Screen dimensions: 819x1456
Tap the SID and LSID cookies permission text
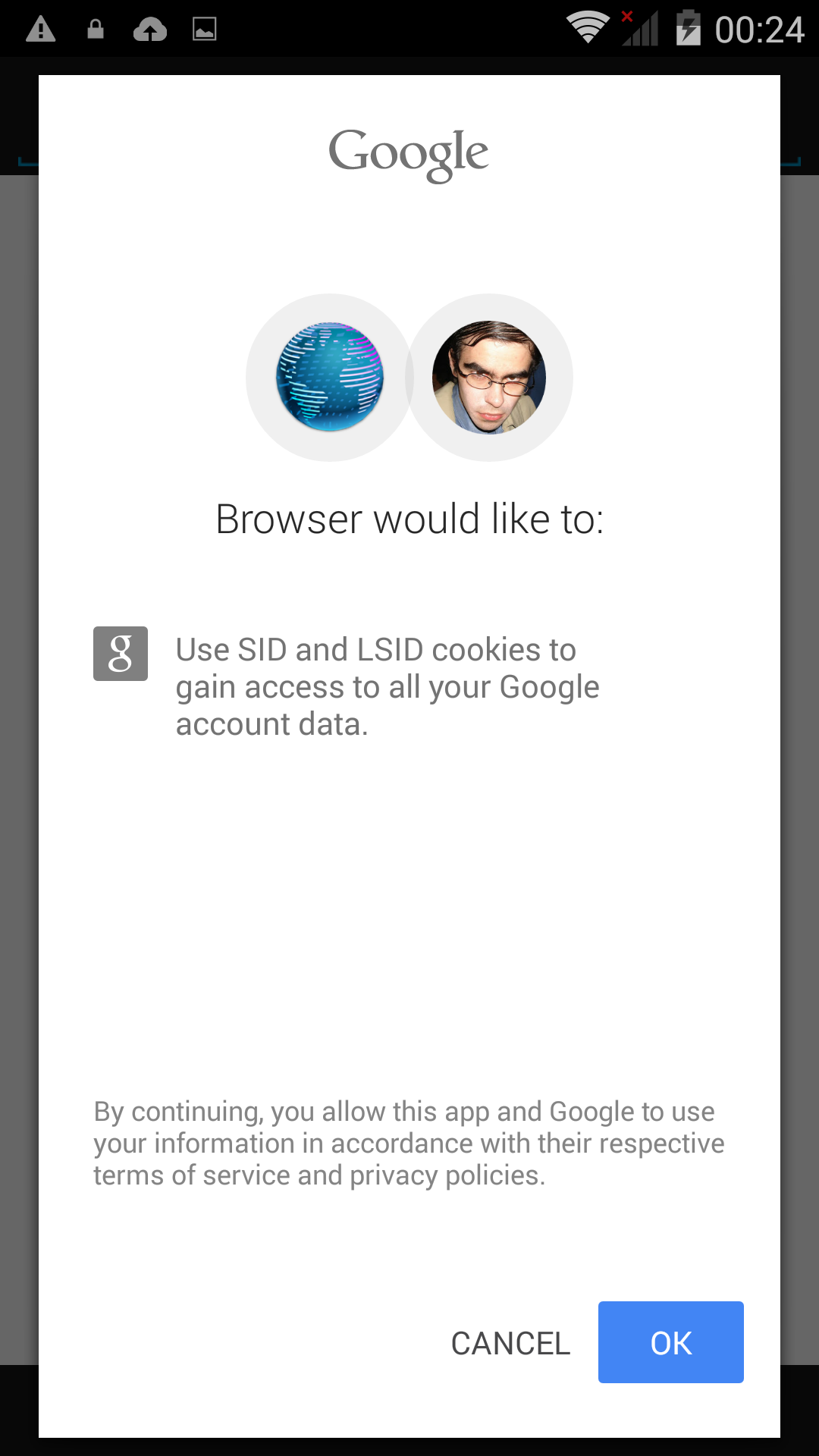(387, 686)
